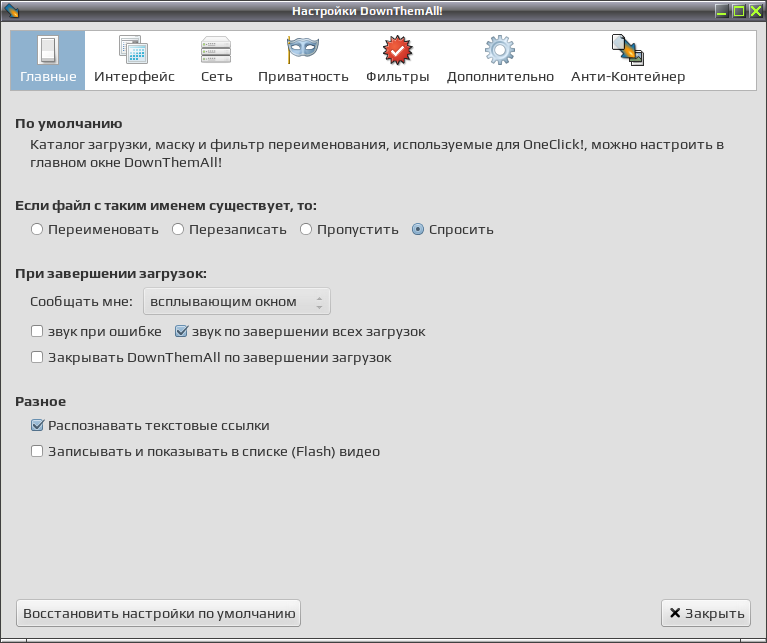The height and width of the screenshot is (643, 767).
Task: Open the Сообщать мне dropdown list
Action: (x=237, y=301)
